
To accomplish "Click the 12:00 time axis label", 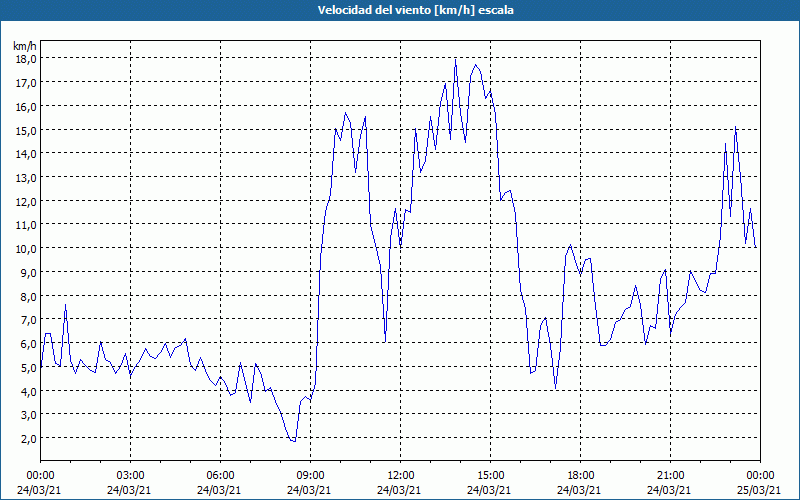I will tap(400, 476).
